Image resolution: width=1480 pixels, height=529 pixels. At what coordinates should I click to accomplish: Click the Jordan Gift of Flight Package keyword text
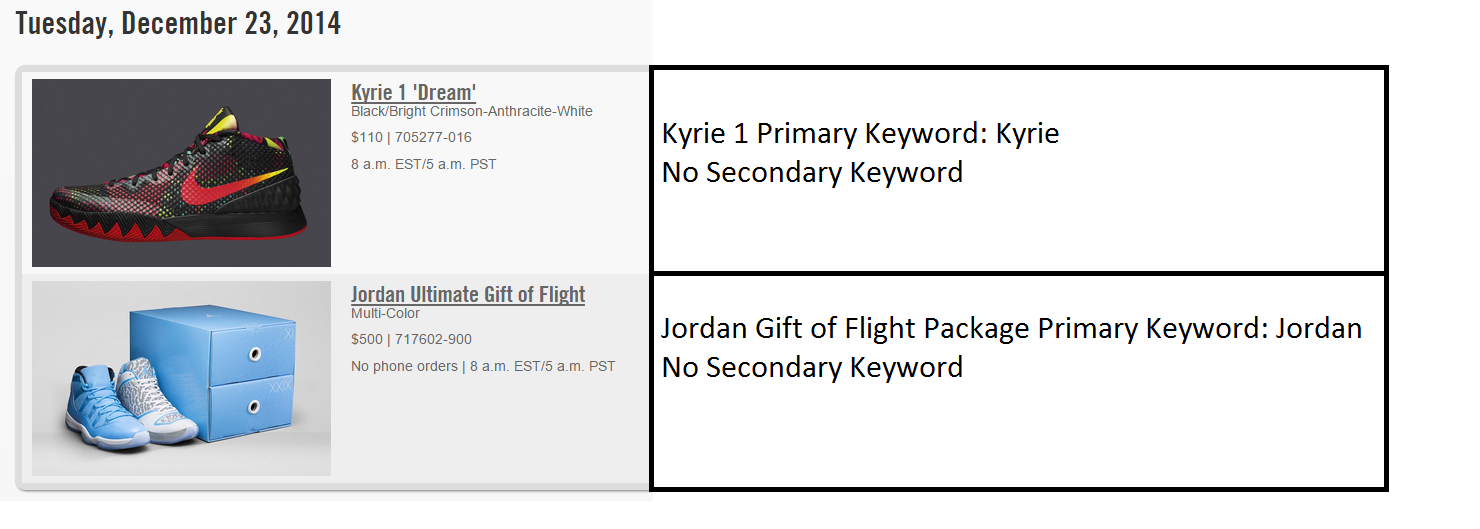point(1011,328)
